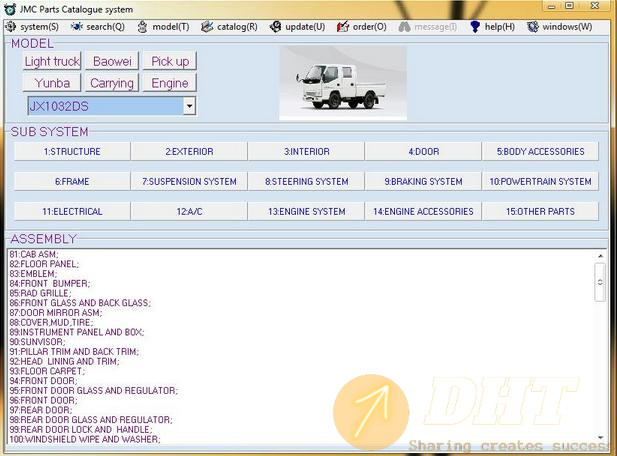Viewport: 617px width, 456px height.
Task: Select assembly 97:REAR DOOR
Action: coord(41,410)
